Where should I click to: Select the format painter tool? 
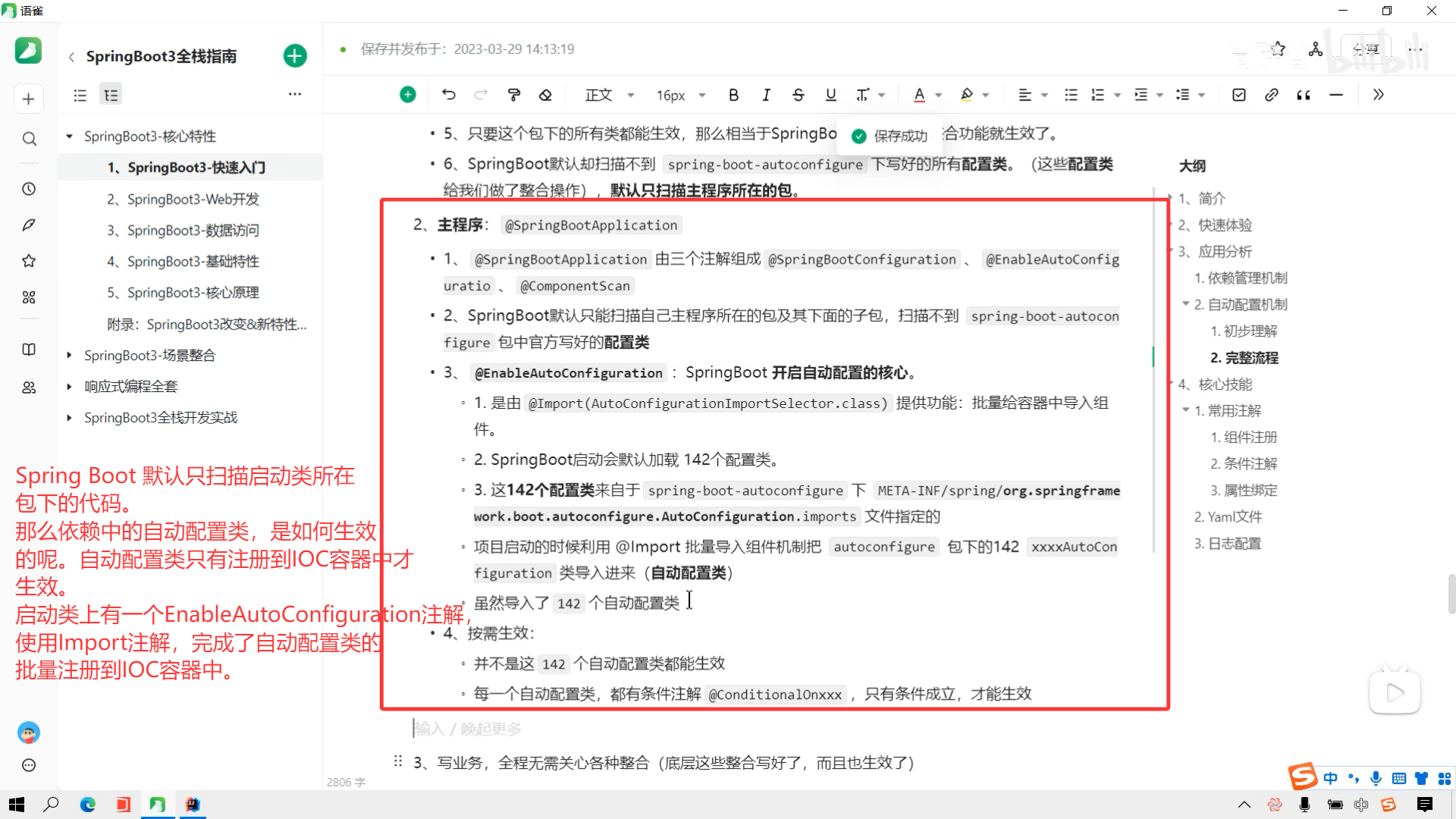(513, 95)
